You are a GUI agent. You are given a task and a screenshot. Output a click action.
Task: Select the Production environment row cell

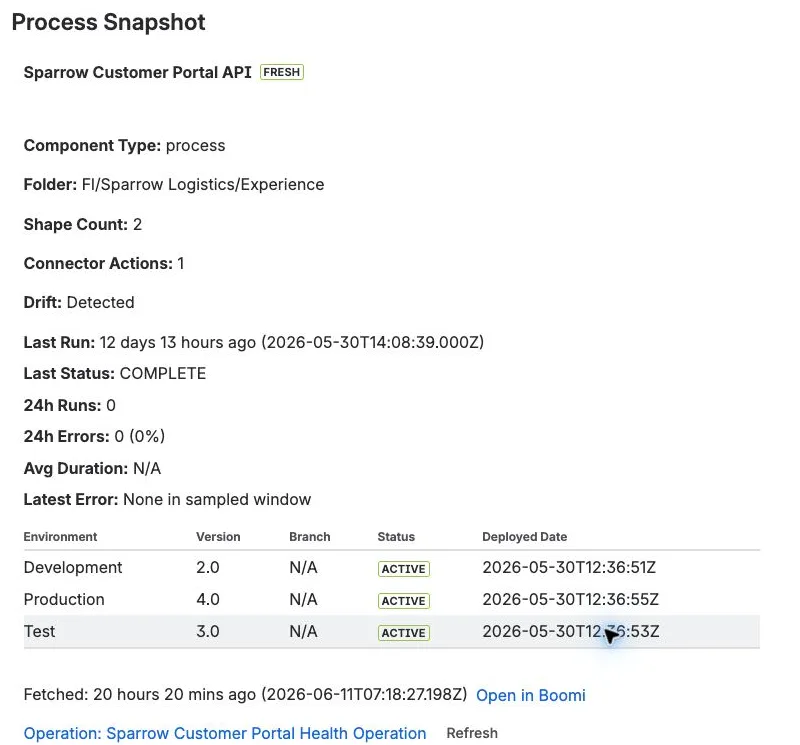(x=64, y=600)
